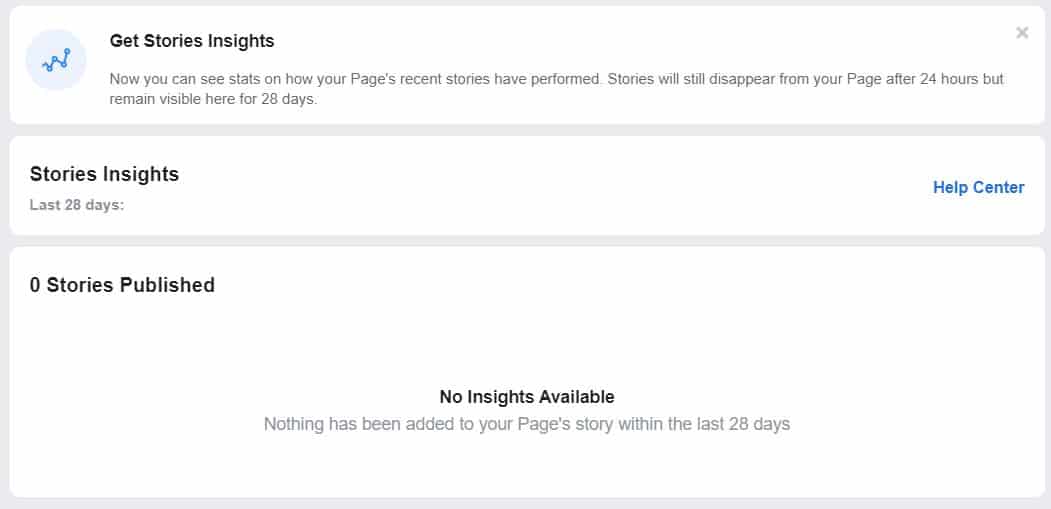Click the 'remain visible here for 28 days' line
The height and width of the screenshot is (509, 1051).
pos(213,100)
